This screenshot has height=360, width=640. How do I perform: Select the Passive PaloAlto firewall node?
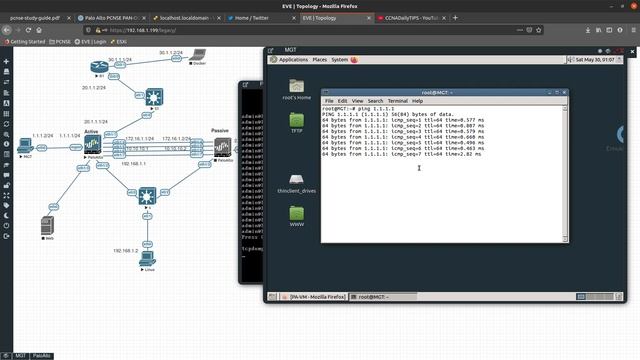[222, 148]
